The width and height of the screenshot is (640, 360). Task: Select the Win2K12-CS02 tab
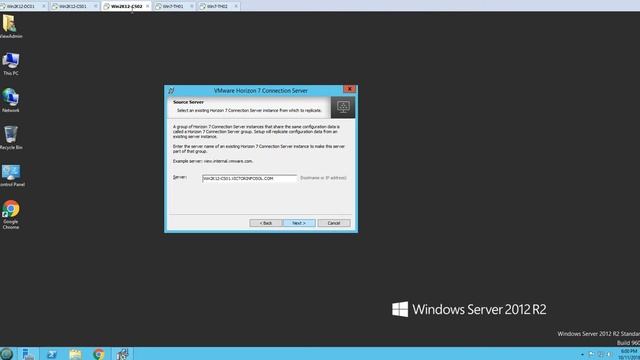[x=126, y=6]
